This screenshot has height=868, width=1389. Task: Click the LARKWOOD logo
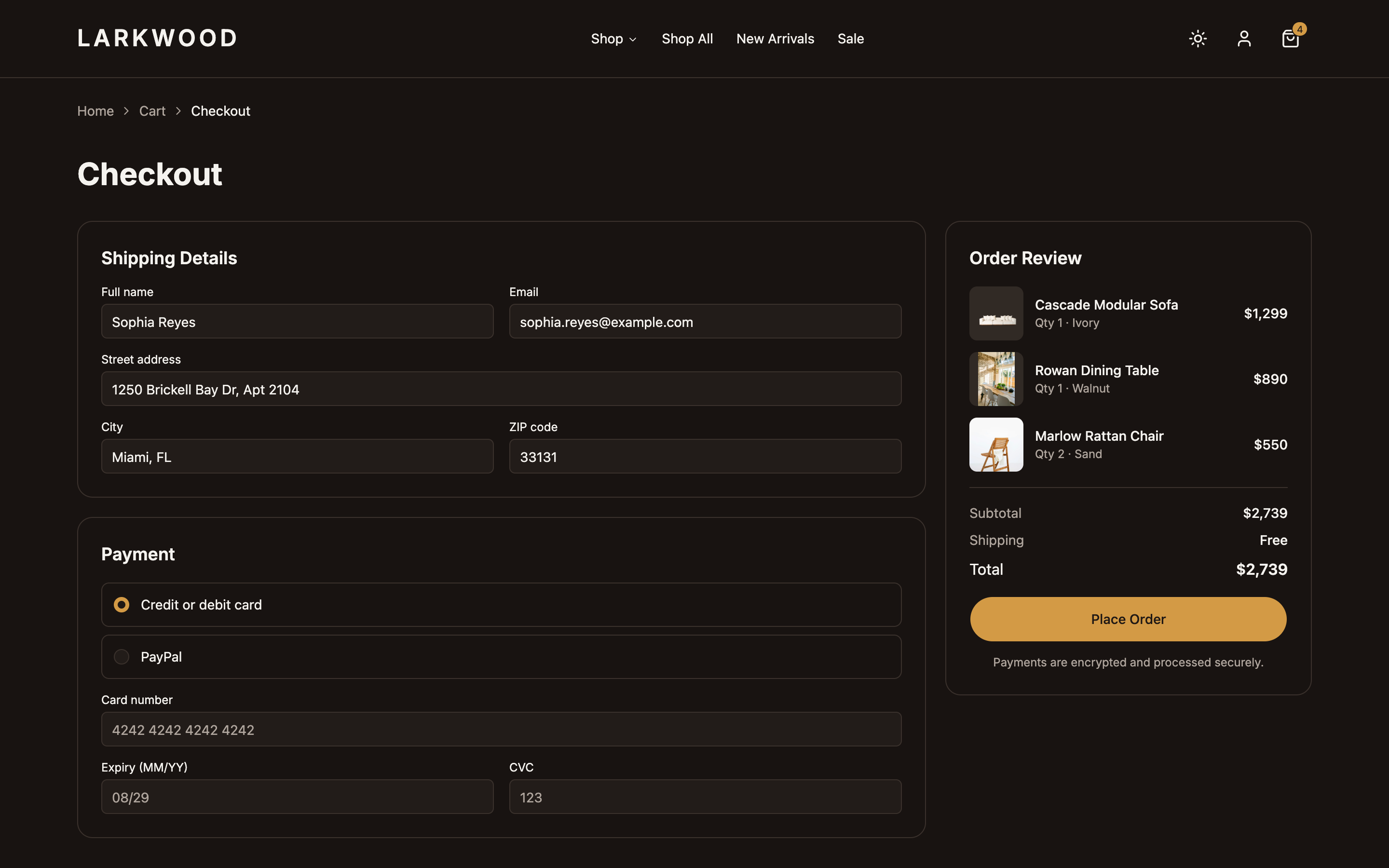point(157,39)
